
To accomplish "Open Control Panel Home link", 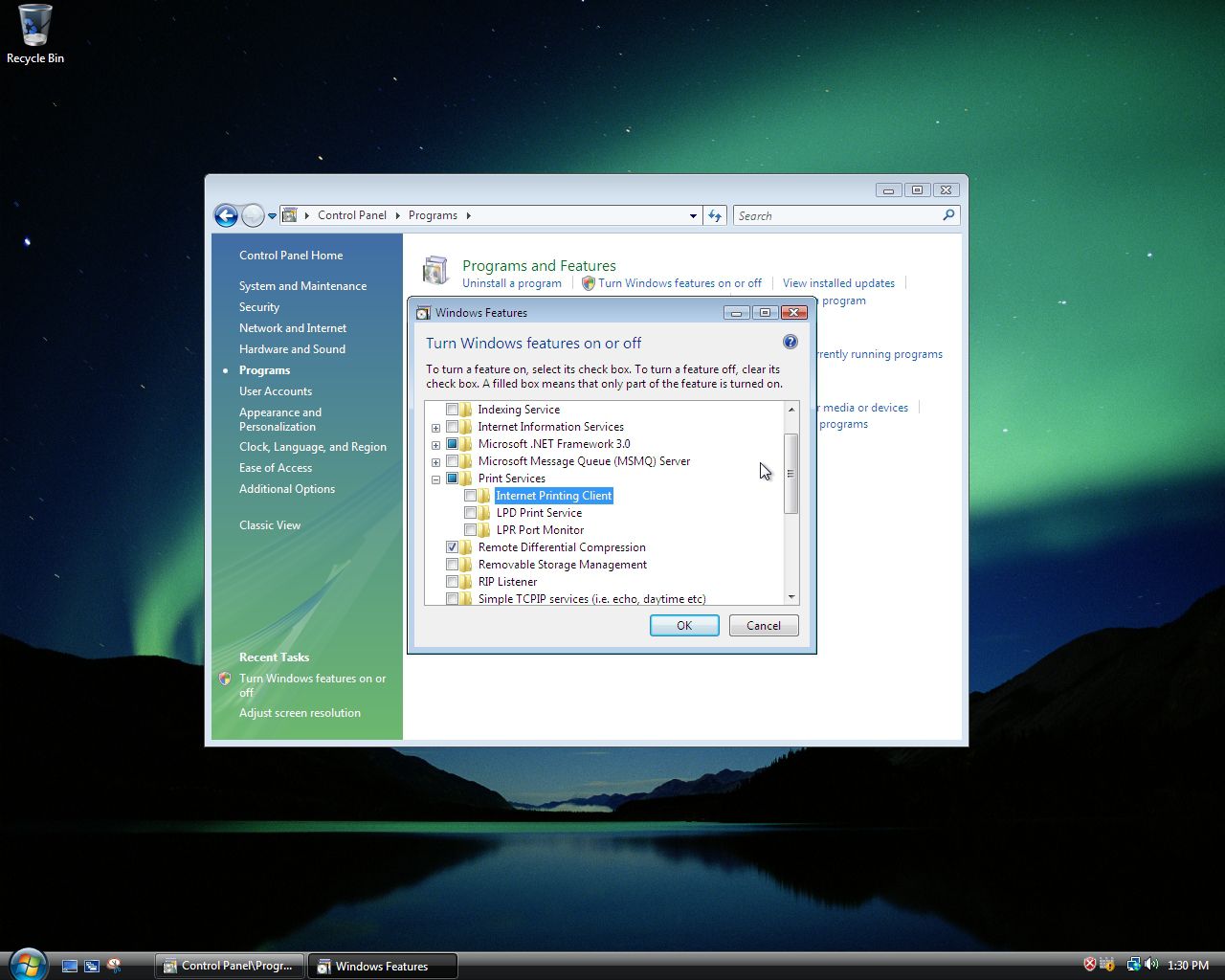I will coord(291,256).
